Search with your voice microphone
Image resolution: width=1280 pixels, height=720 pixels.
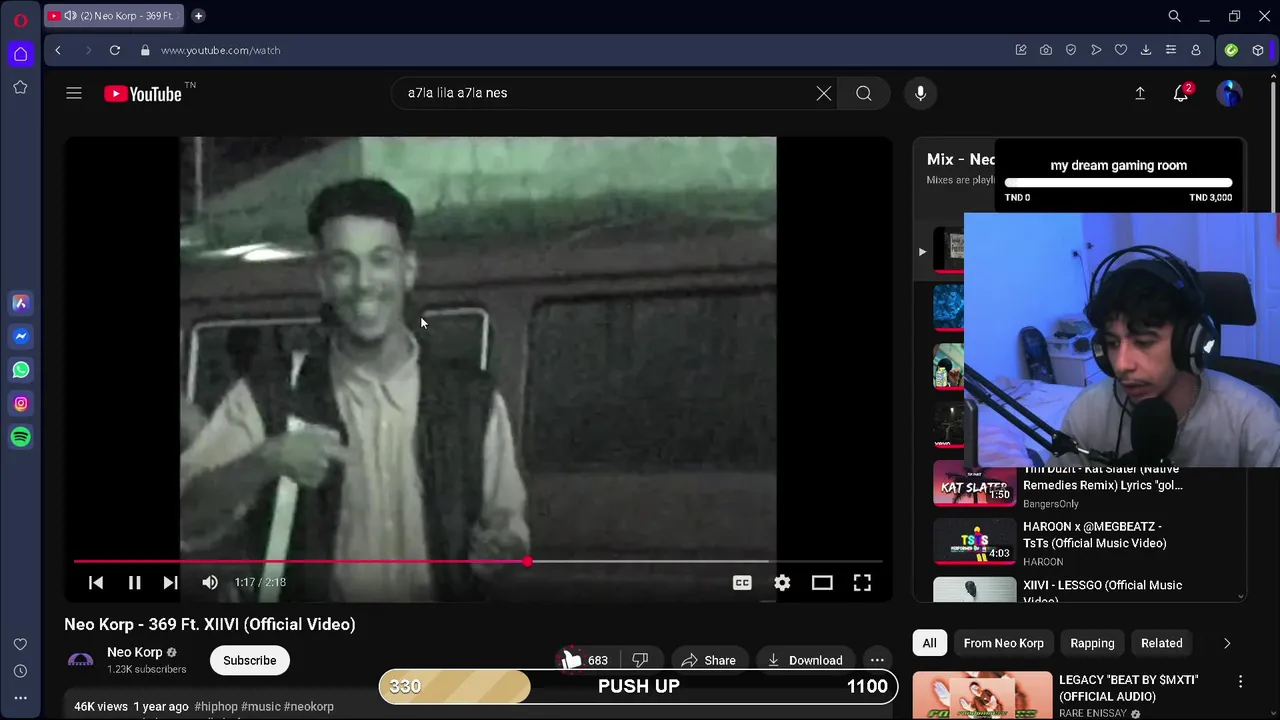(x=921, y=93)
